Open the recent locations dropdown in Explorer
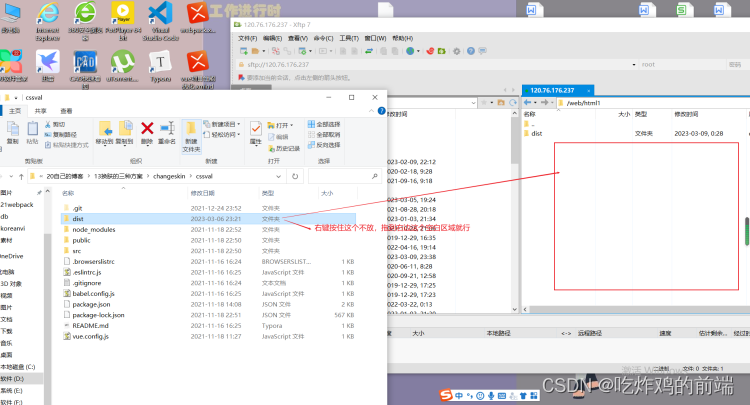750x405 pixels. [11, 176]
